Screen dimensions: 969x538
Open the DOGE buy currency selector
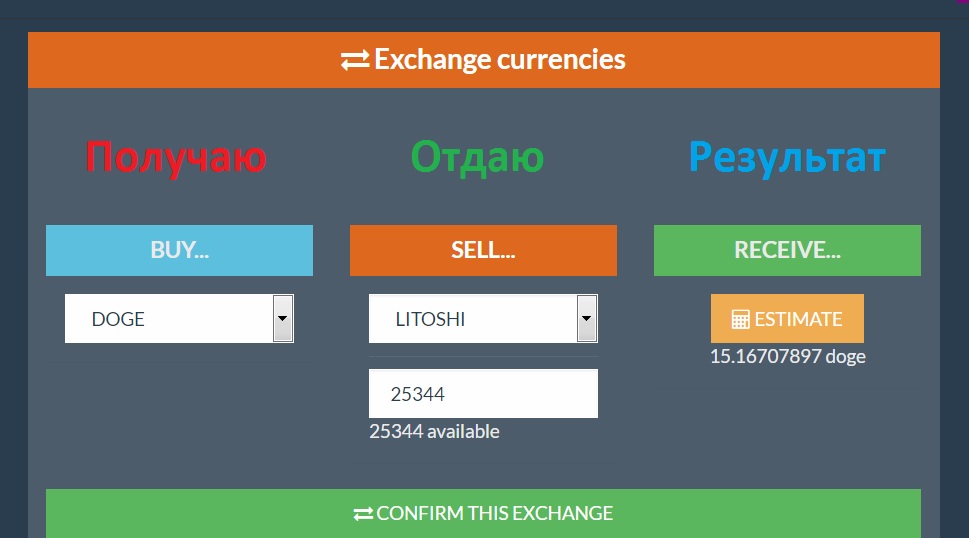coord(170,319)
